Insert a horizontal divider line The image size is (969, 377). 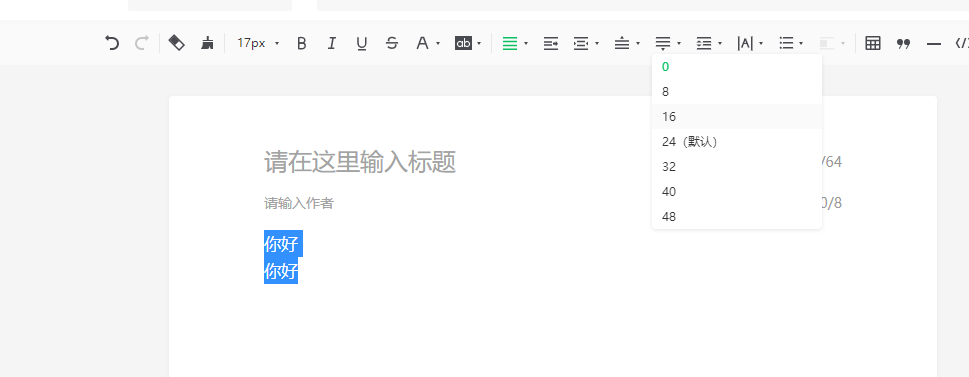coord(934,44)
